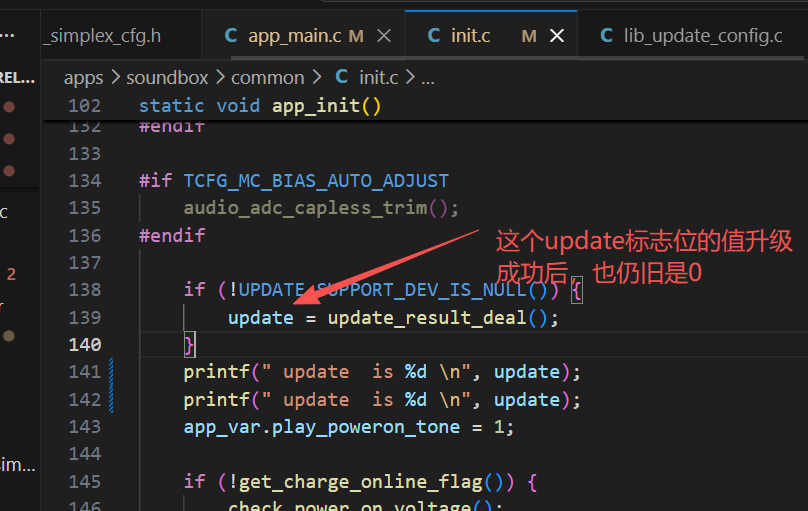Open the _simplex_cfg.h tab
Screen dimensions: 808x511
click(103, 36)
